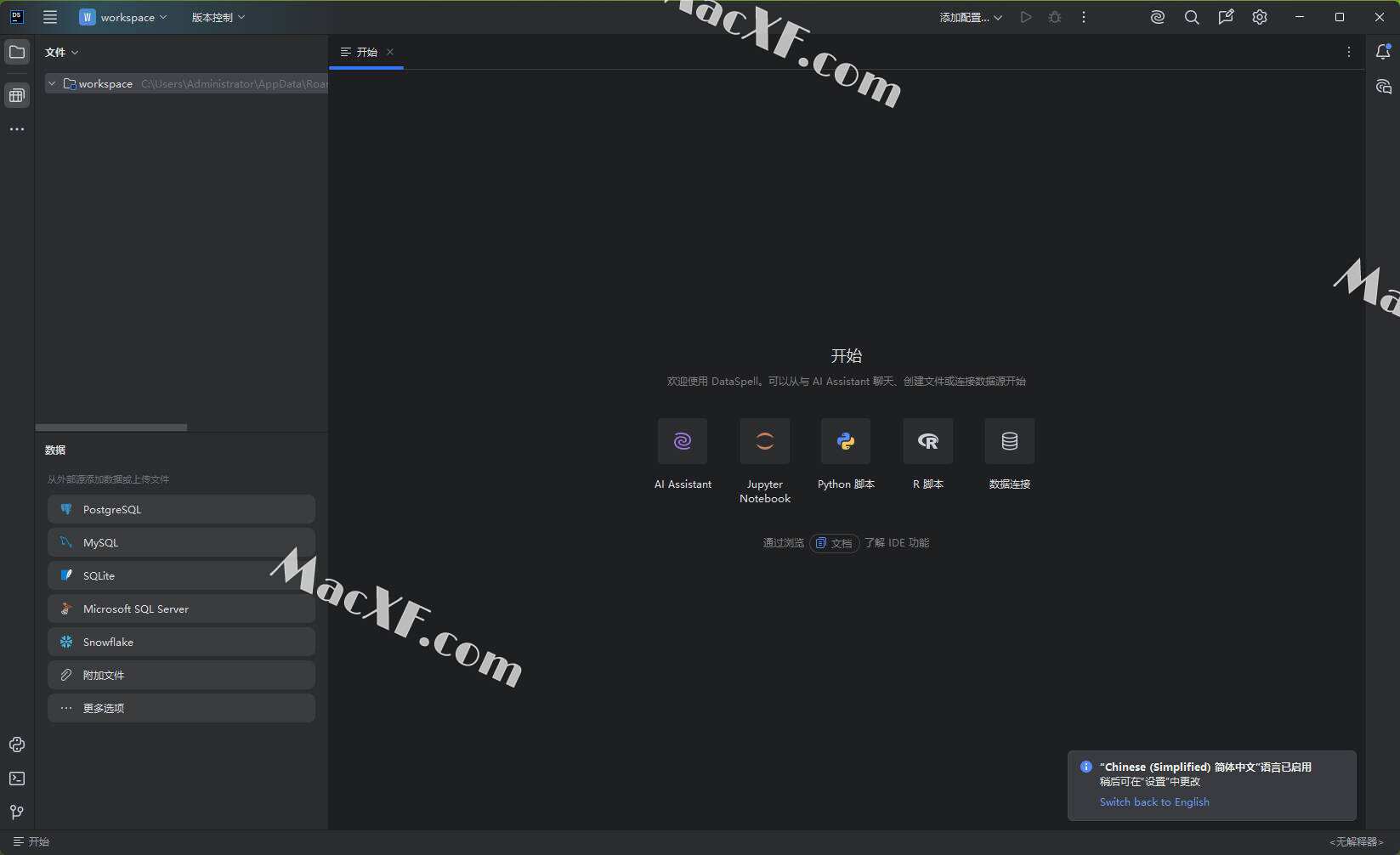Add a Microsoft SQL Server source
The height and width of the screenshot is (855, 1400).
coord(181,609)
